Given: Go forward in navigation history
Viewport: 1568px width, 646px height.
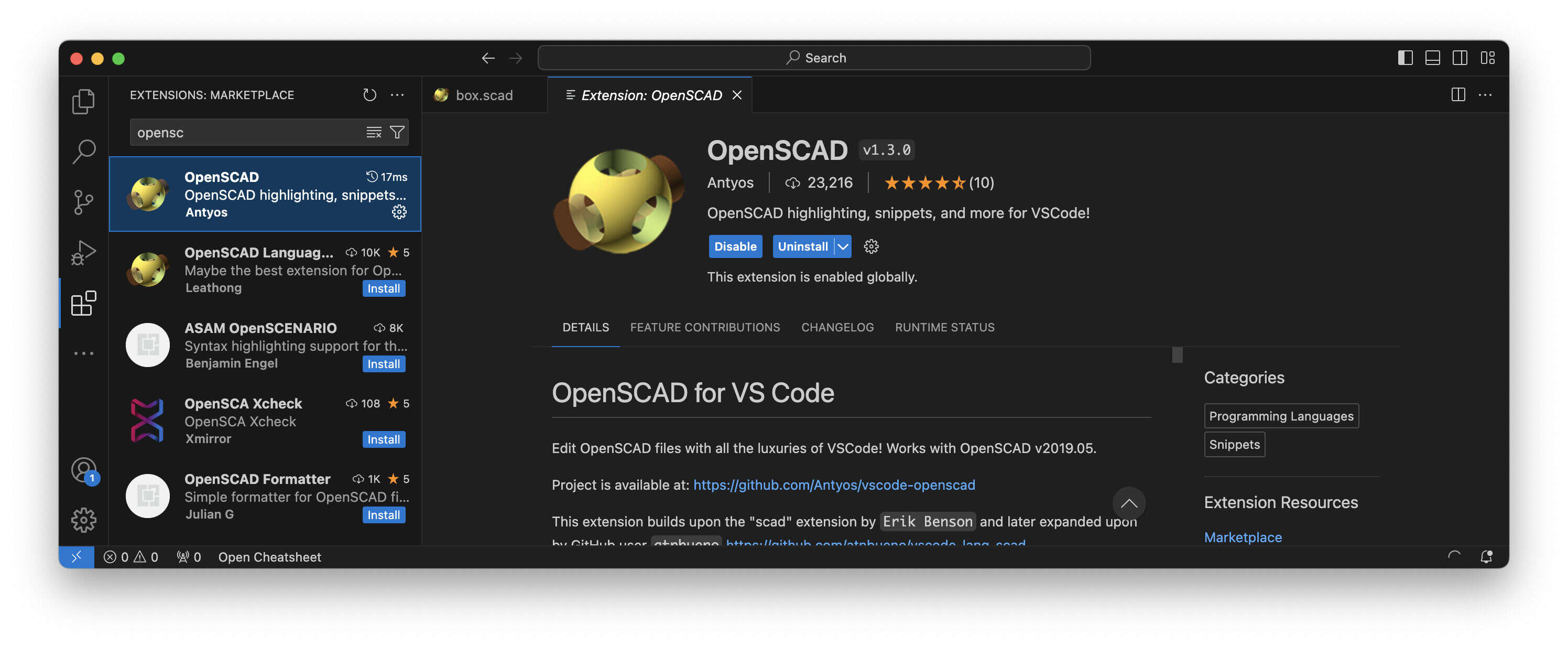Looking at the screenshot, I should pyautogui.click(x=516, y=58).
